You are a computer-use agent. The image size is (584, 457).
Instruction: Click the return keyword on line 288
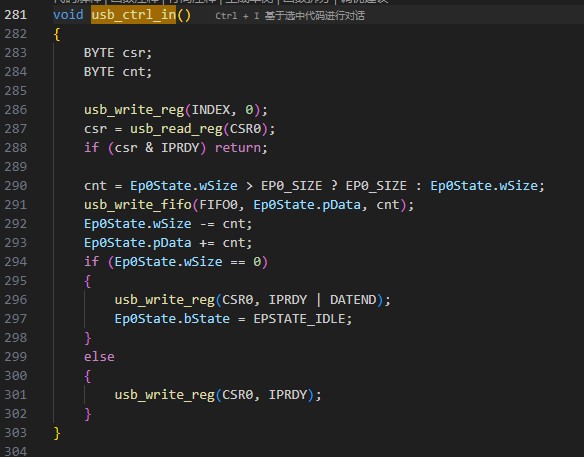pyautogui.click(x=238, y=148)
